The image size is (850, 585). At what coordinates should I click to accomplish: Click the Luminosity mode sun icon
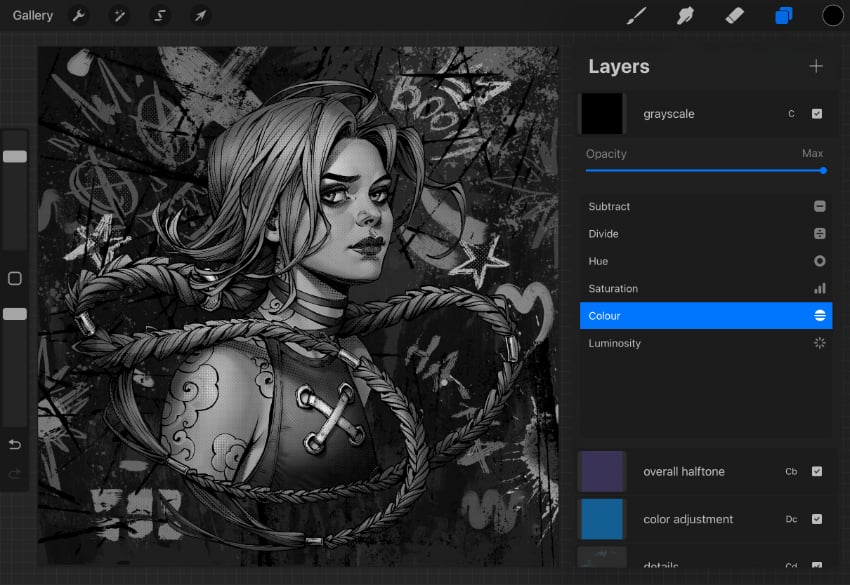820,343
